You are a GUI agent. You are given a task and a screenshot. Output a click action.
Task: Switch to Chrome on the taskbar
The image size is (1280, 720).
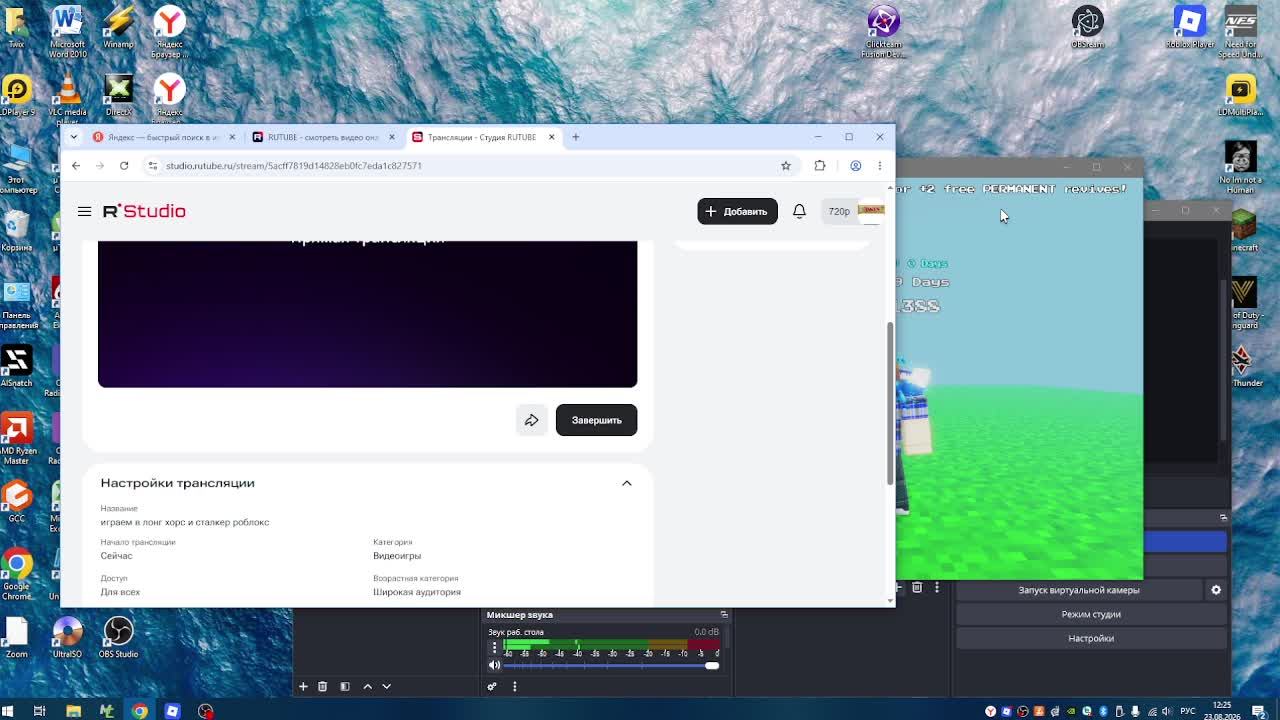point(140,711)
